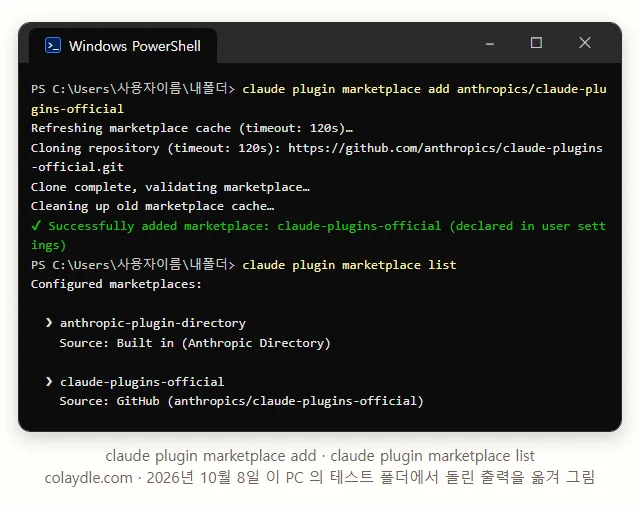The image size is (640, 507).
Task: Click "Cleaning up old marketplace cache…" line
Action: (152, 206)
